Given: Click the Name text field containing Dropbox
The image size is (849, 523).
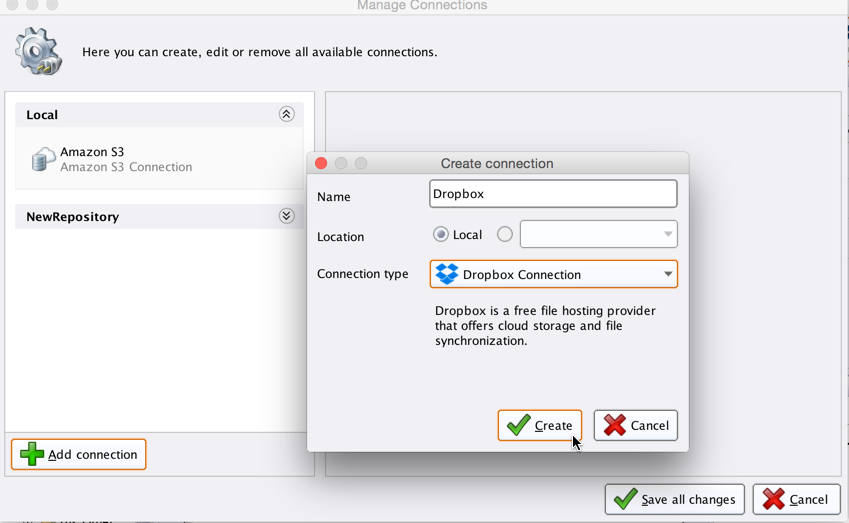Looking at the screenshot, I should pyautogui.click(x=553, y=194).
